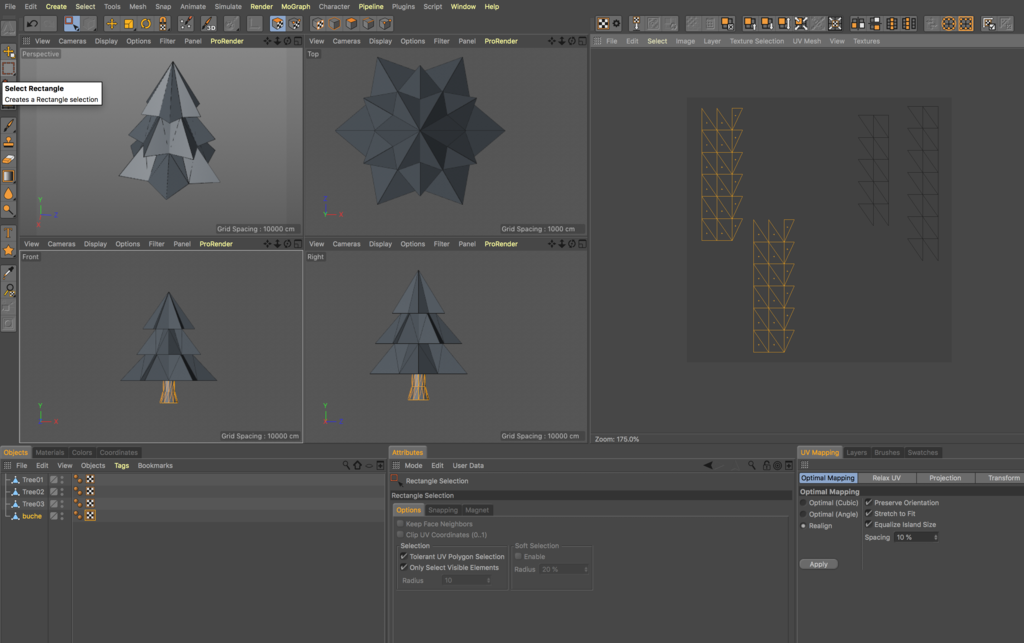Open the MoGraph menu in menu bar
The width and height of the screenshot is (1024, 643).
point(295,7)
